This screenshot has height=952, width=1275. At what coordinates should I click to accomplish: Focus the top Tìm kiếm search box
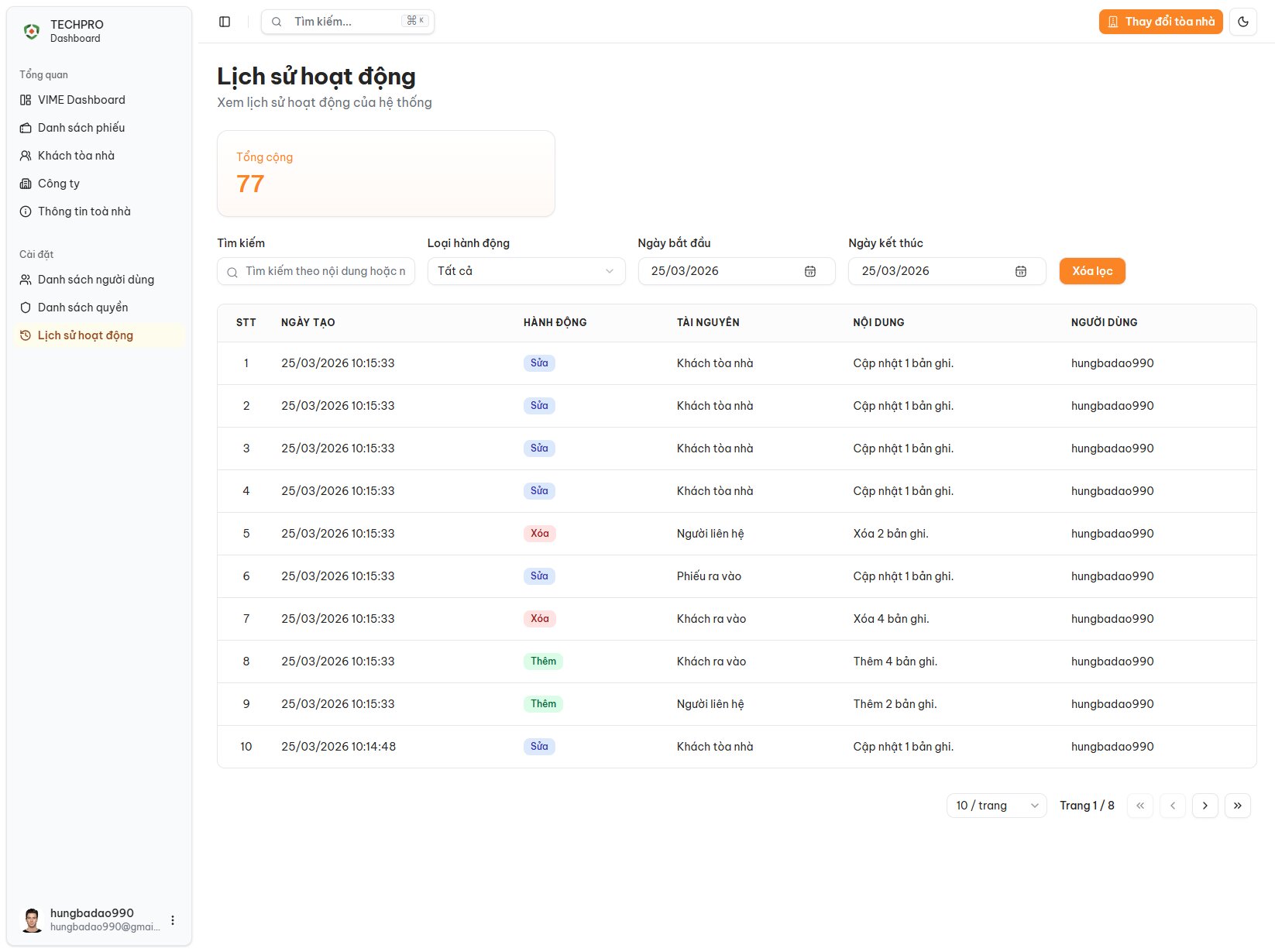347,22
